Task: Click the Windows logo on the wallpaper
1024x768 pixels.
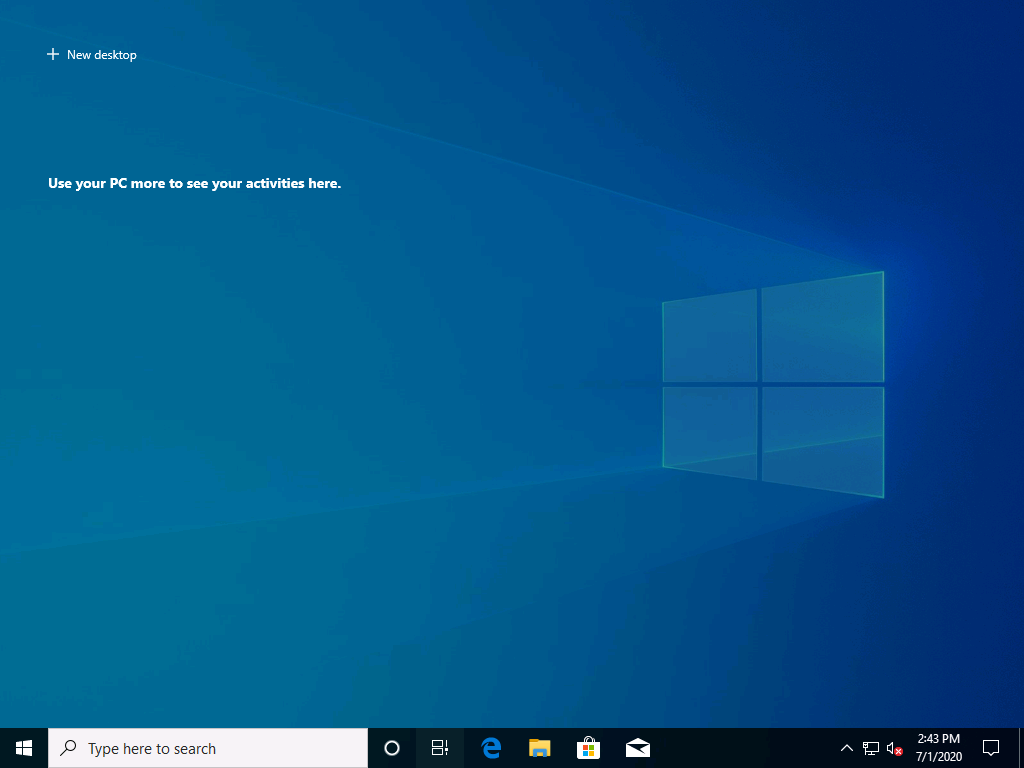Action: click(x=773, y=384)
